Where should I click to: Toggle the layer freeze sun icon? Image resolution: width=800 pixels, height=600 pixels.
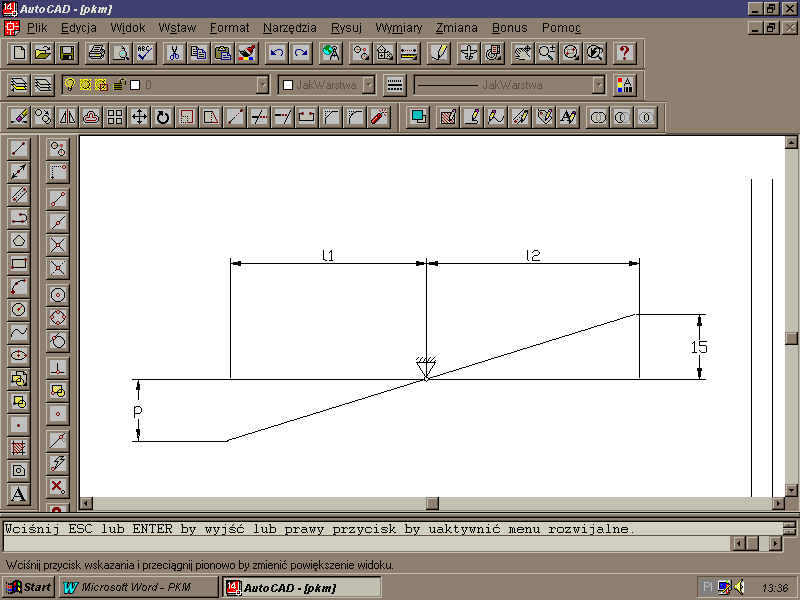tap(85, 85)
